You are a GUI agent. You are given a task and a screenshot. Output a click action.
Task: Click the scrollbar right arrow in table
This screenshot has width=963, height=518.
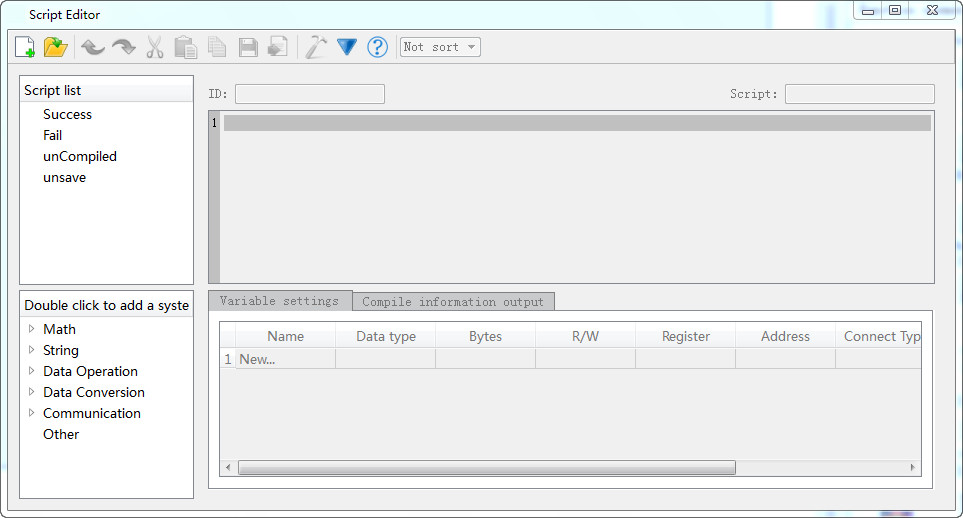pos(913,468)
